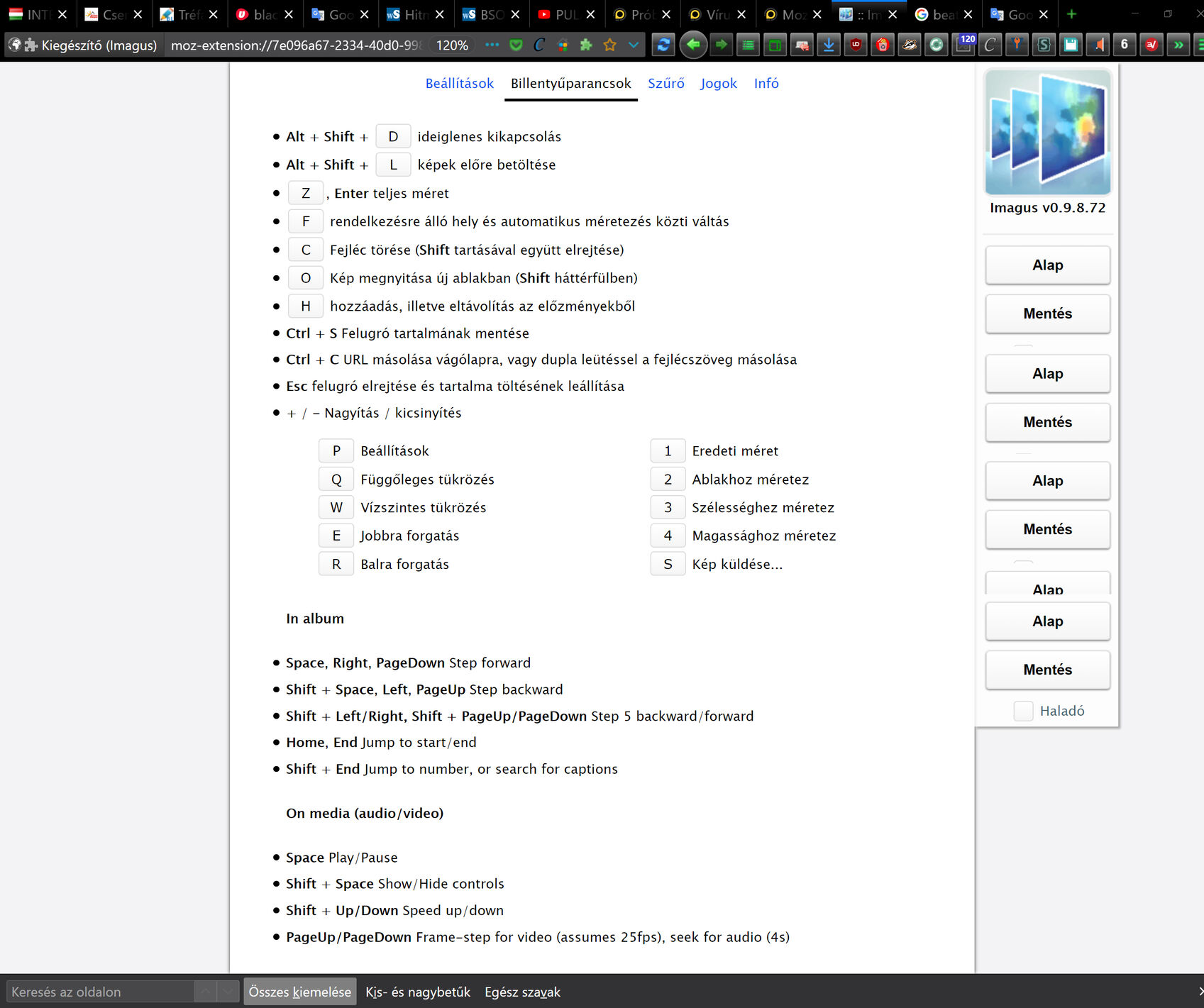Click the Keresés az oldalon search field

pyautogui.click(x=99, y=992)
